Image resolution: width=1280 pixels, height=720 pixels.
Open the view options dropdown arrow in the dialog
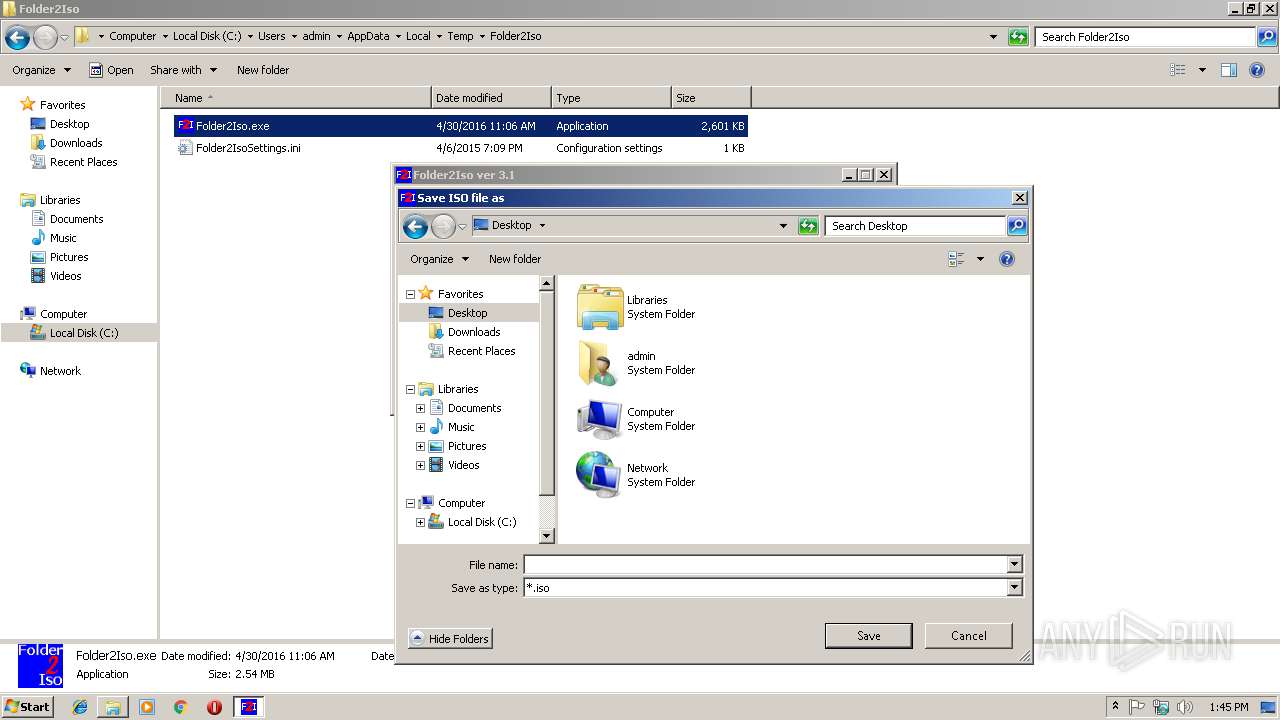click(980, 259)
